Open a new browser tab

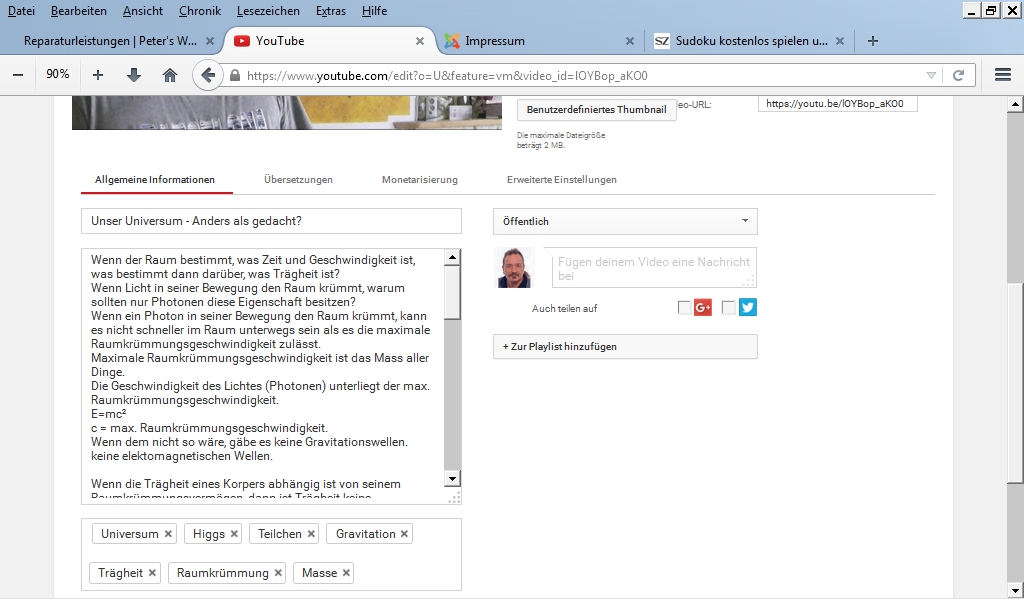click(873, 41)
